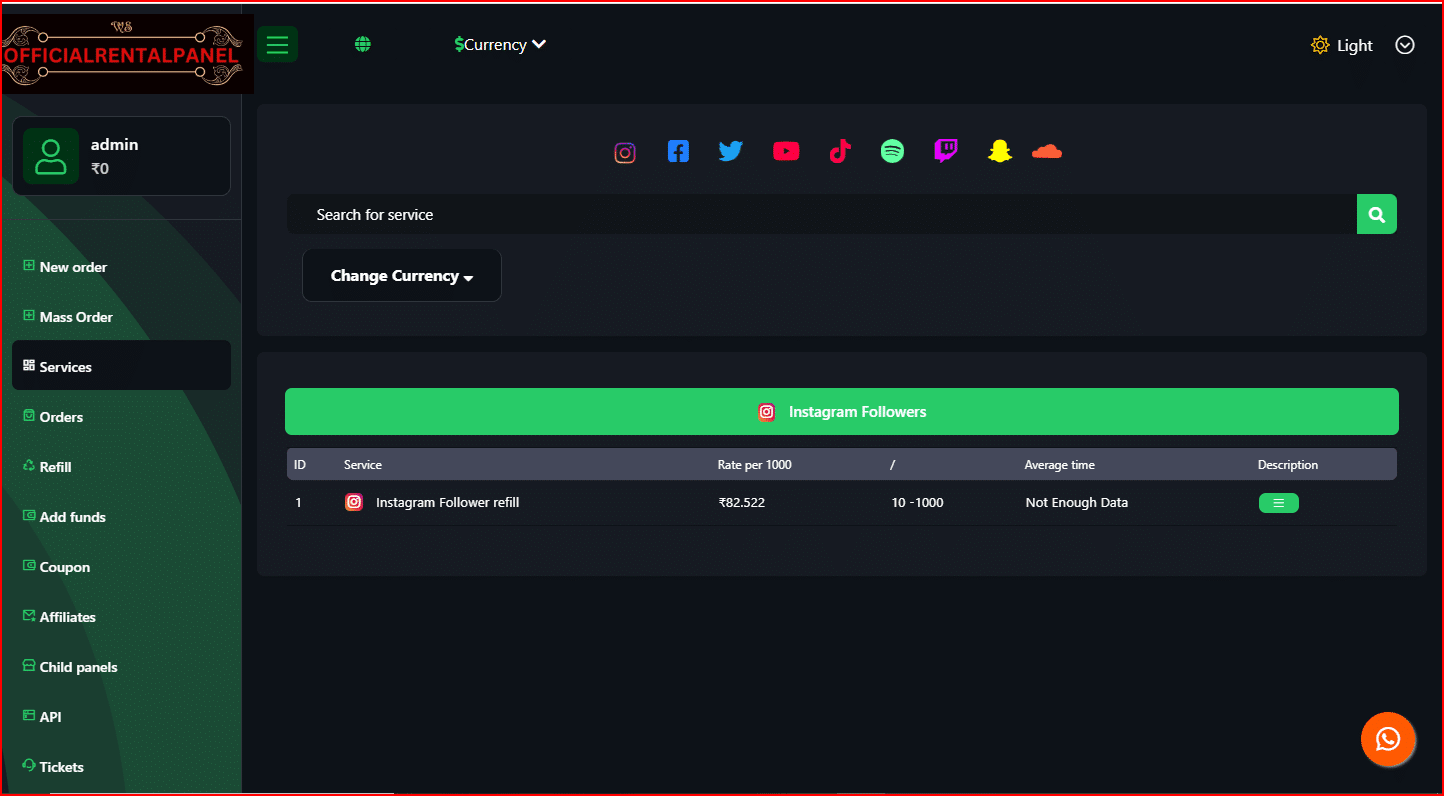1444x796 pixels.
Task: Open Add funds sidebar item
Action: click(72, 517)
